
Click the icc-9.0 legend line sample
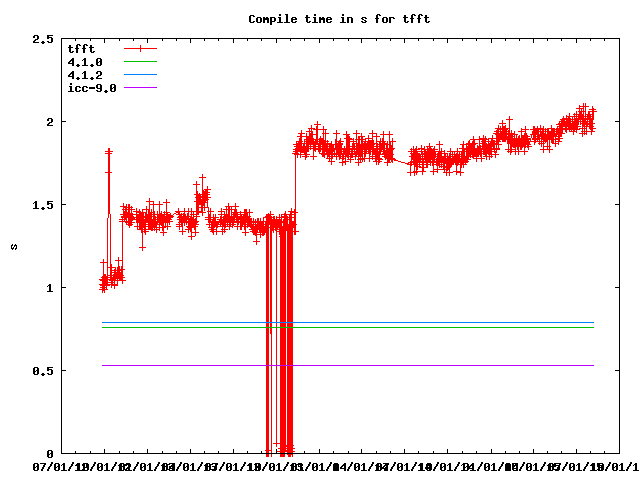coord(141,88)
